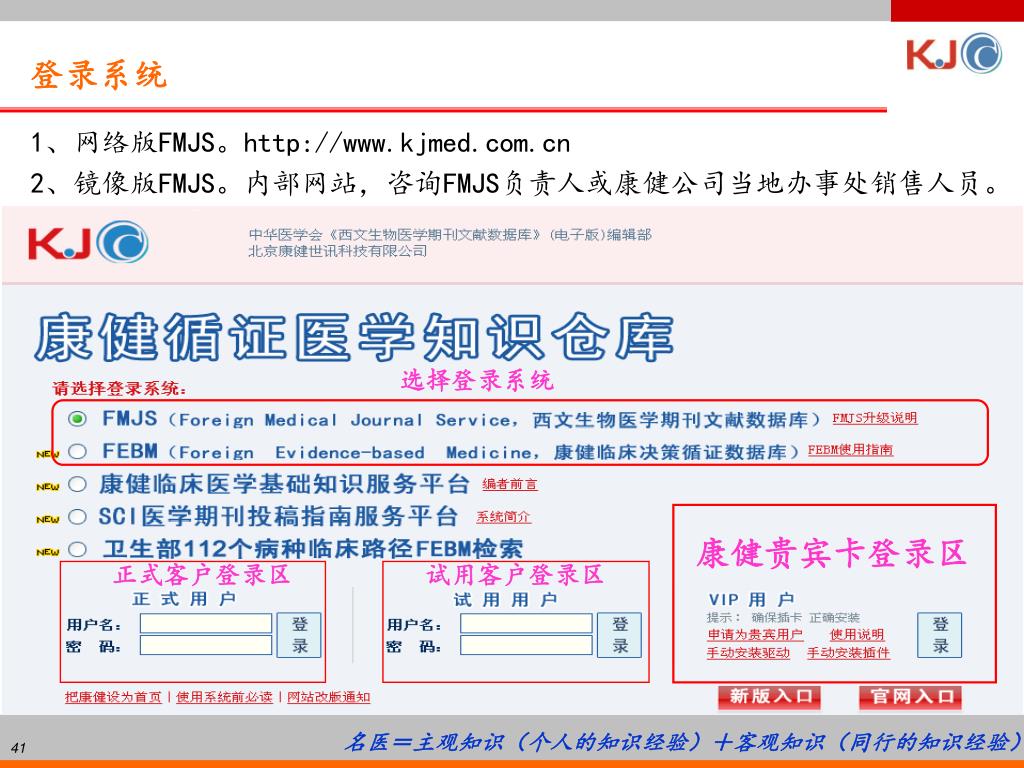
Task: Open 申请为贵宾用户 link
Action: (755, 635)
